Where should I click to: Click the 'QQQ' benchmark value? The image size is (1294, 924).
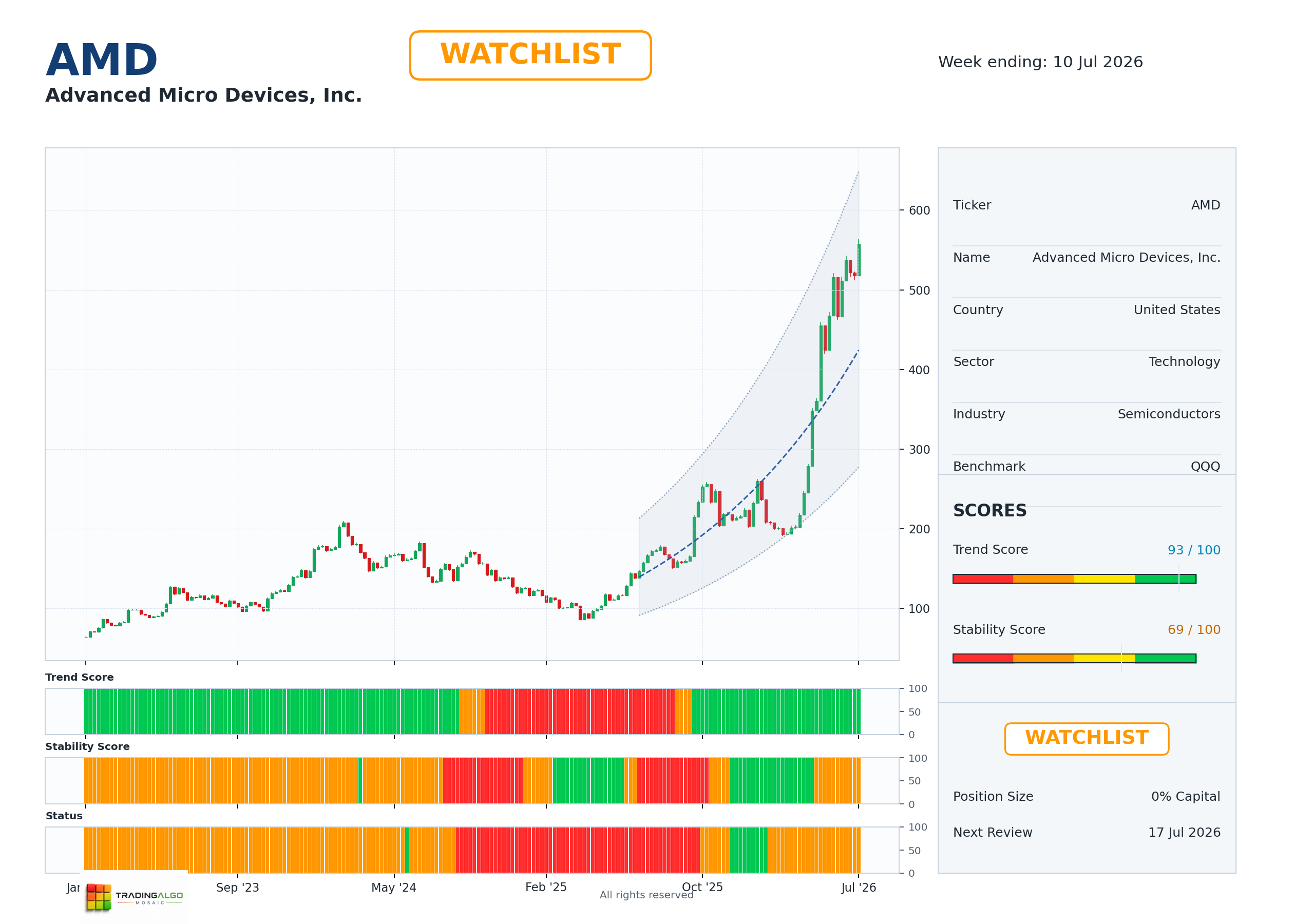pyautogui.click(x=1205, y=467)
